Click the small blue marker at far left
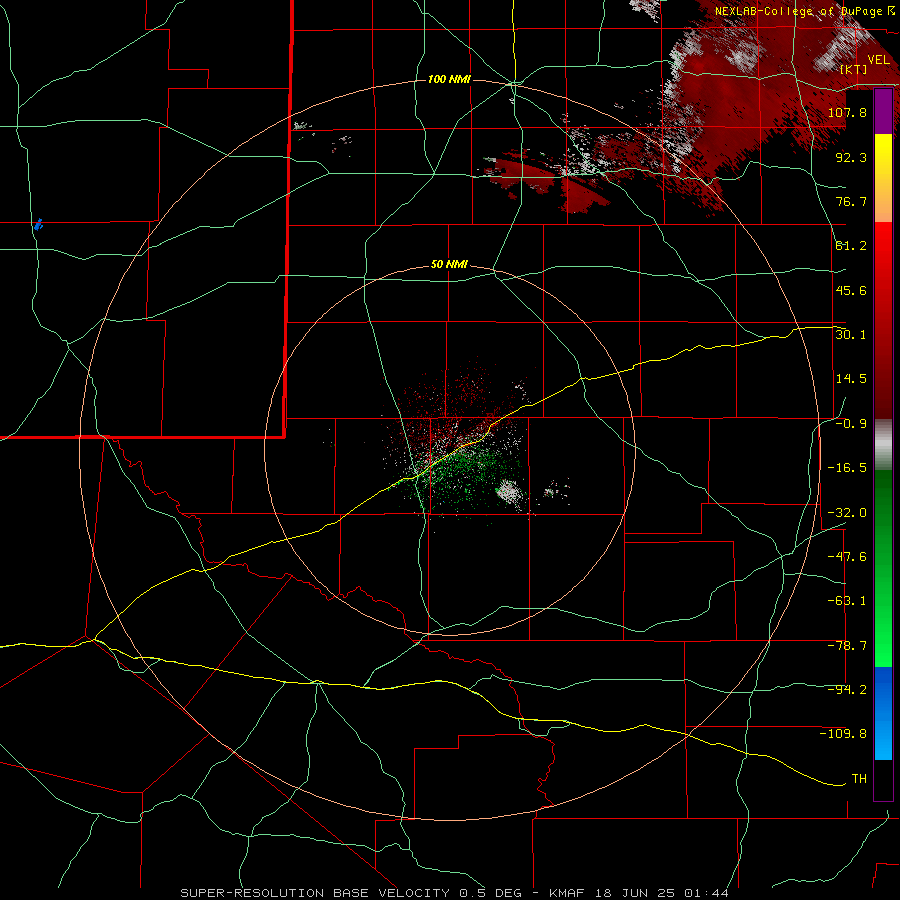The height and width of the screenshot is (900, 900). coord(38,224)
